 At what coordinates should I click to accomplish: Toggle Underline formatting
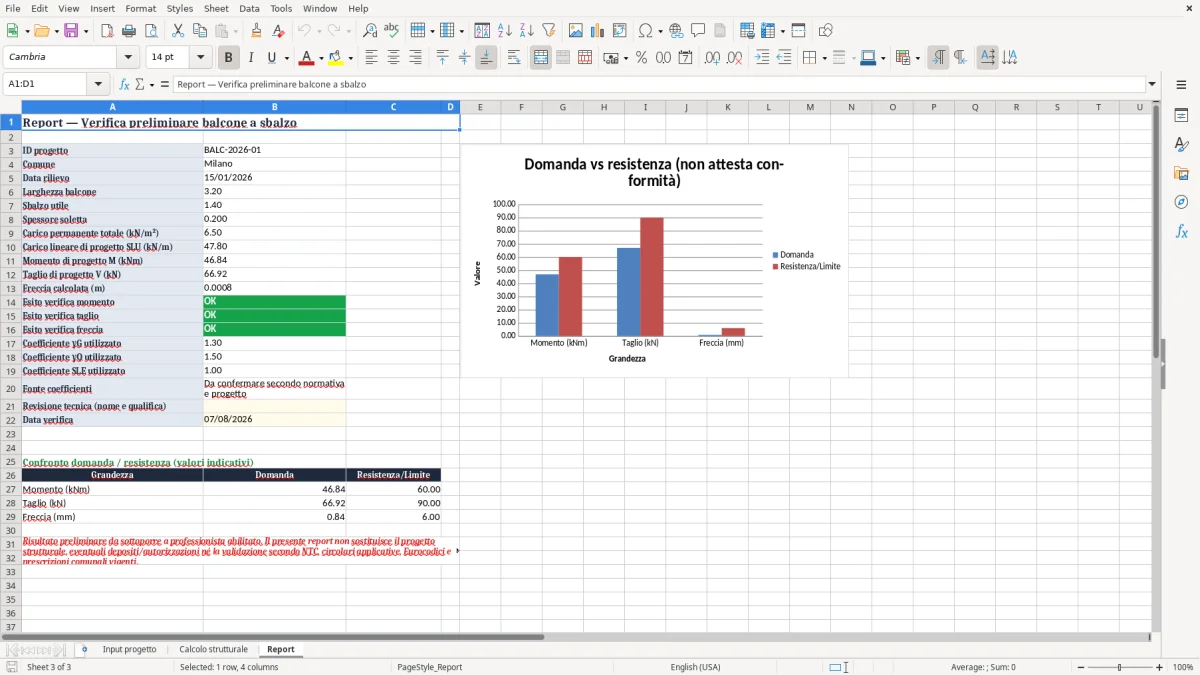(271, 58)
